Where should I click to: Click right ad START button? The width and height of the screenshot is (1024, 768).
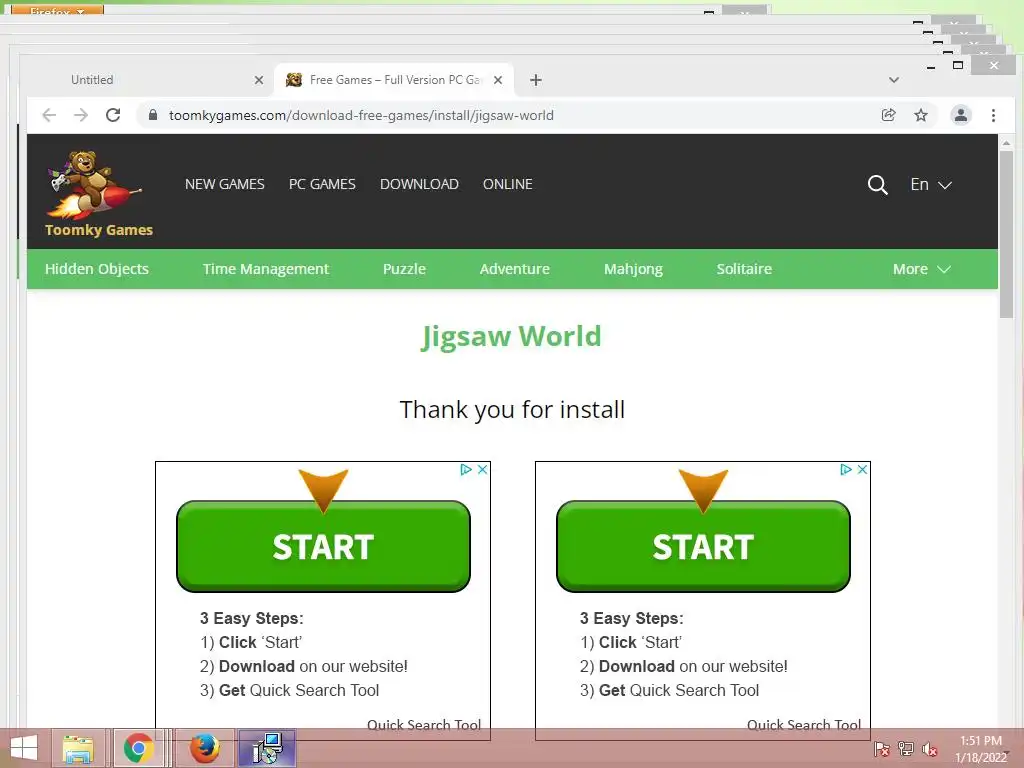point(703,547)
